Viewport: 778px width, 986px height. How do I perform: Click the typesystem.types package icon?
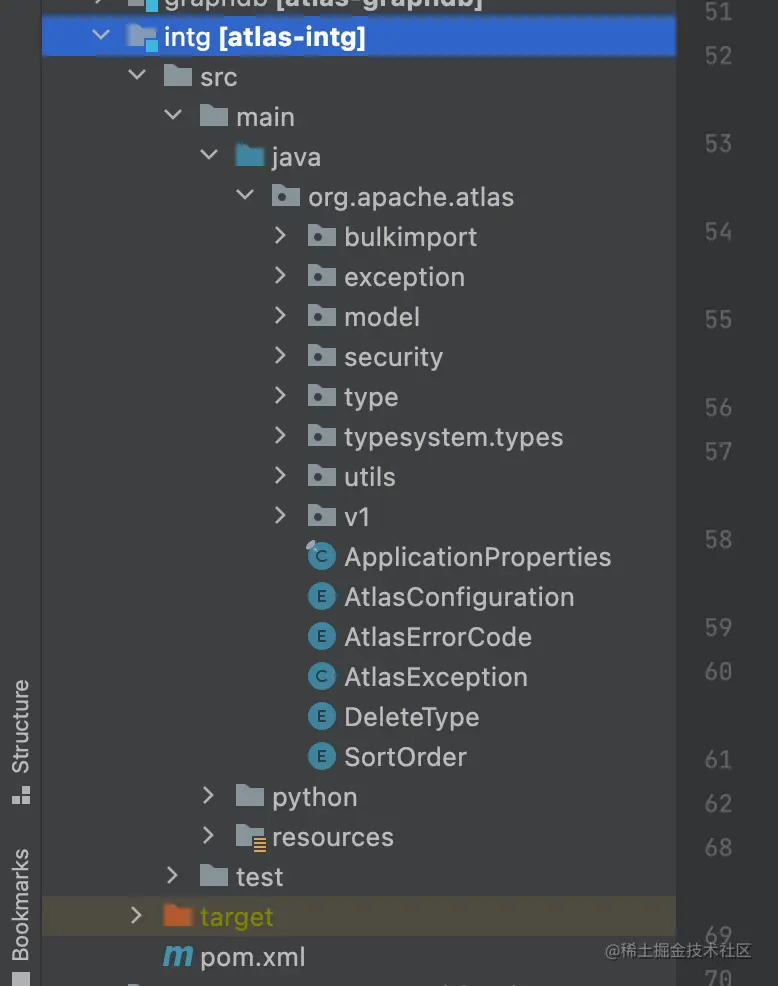point(322,436)
